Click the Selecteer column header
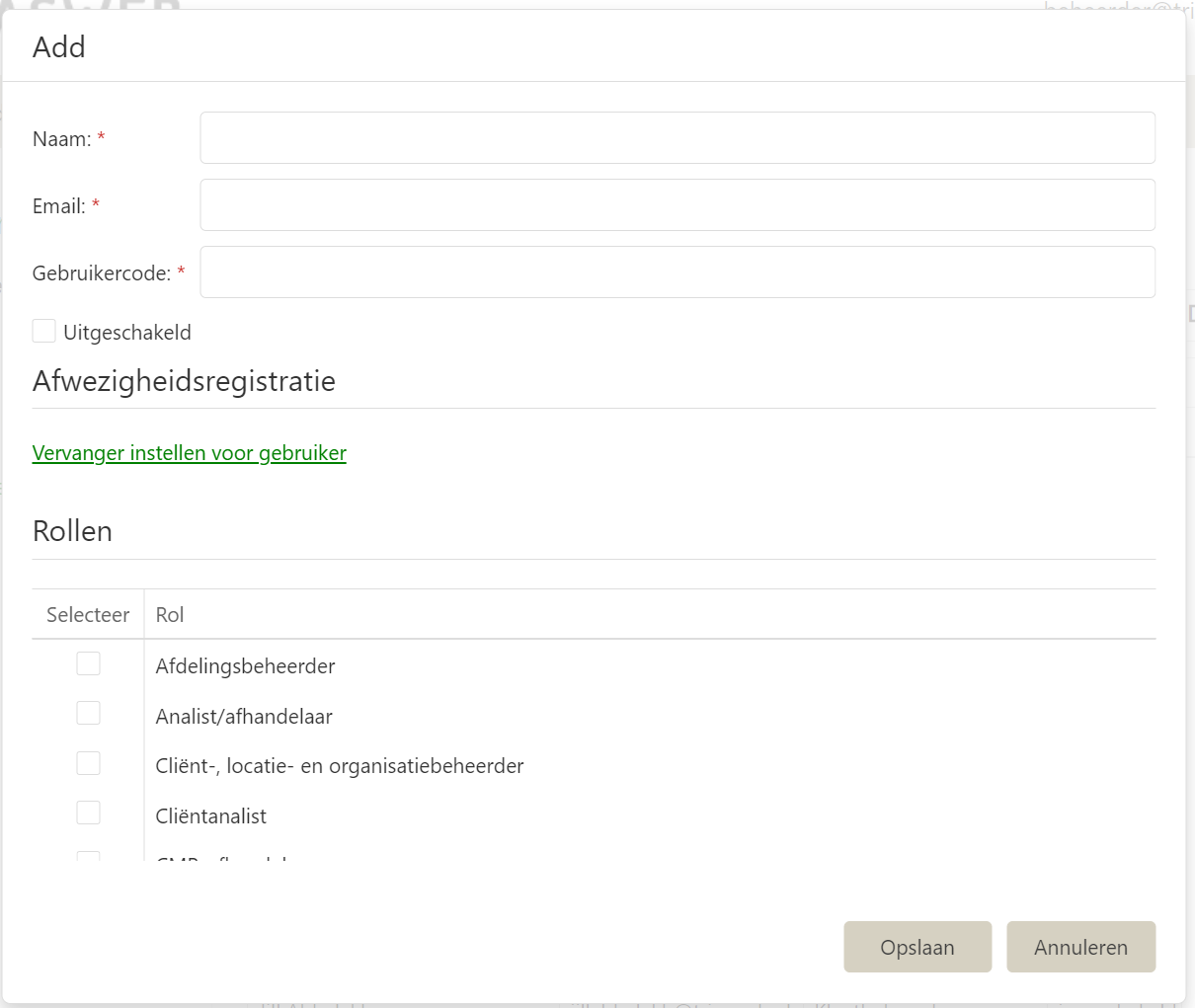Image resolution: width=1195 pixels, height=1008 pixels. (88, 615)
